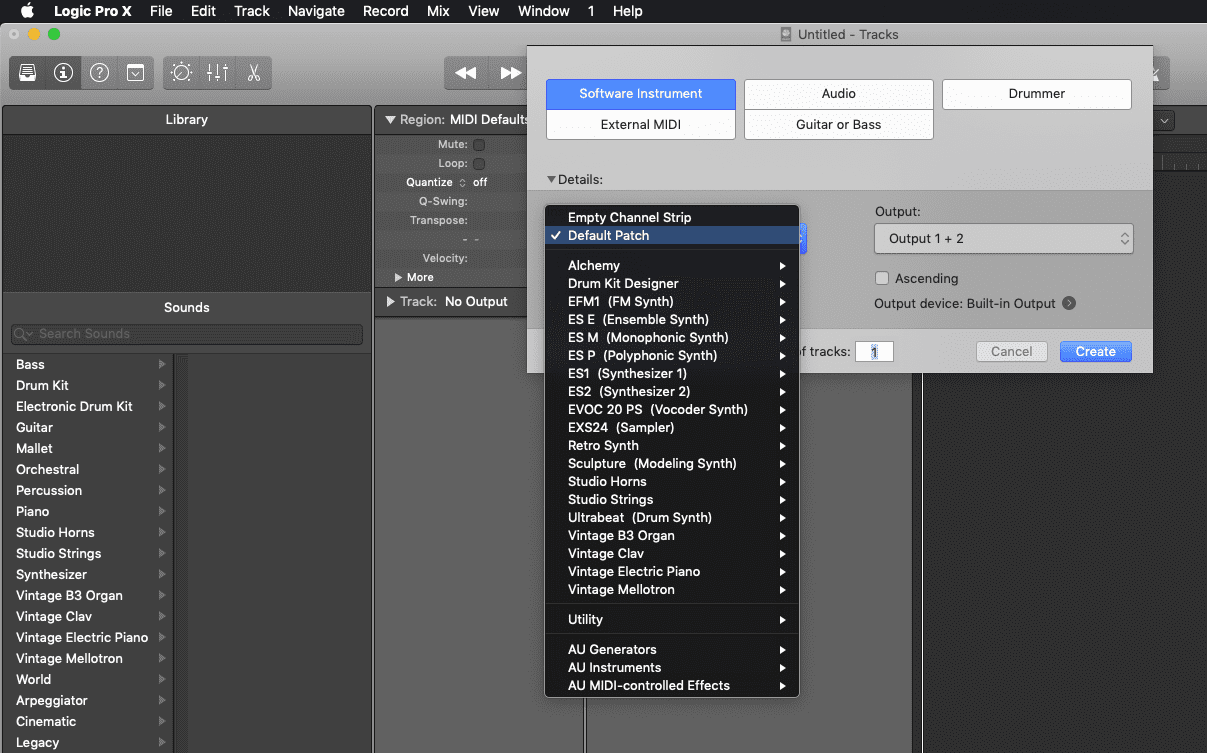Select the Software Instrument track type
Image resolution: width=1207 pixels, height=753 pixels.
tap(641, 94)
